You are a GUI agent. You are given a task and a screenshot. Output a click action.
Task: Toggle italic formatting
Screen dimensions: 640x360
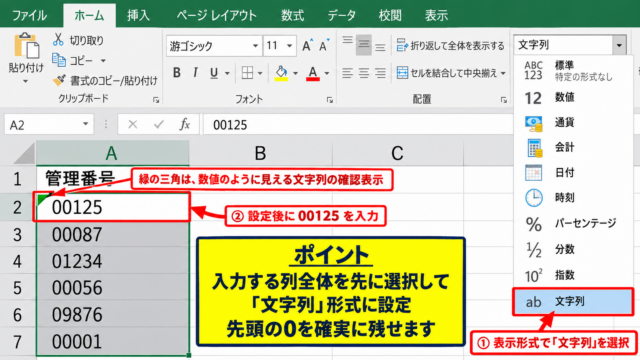point(195,73)
